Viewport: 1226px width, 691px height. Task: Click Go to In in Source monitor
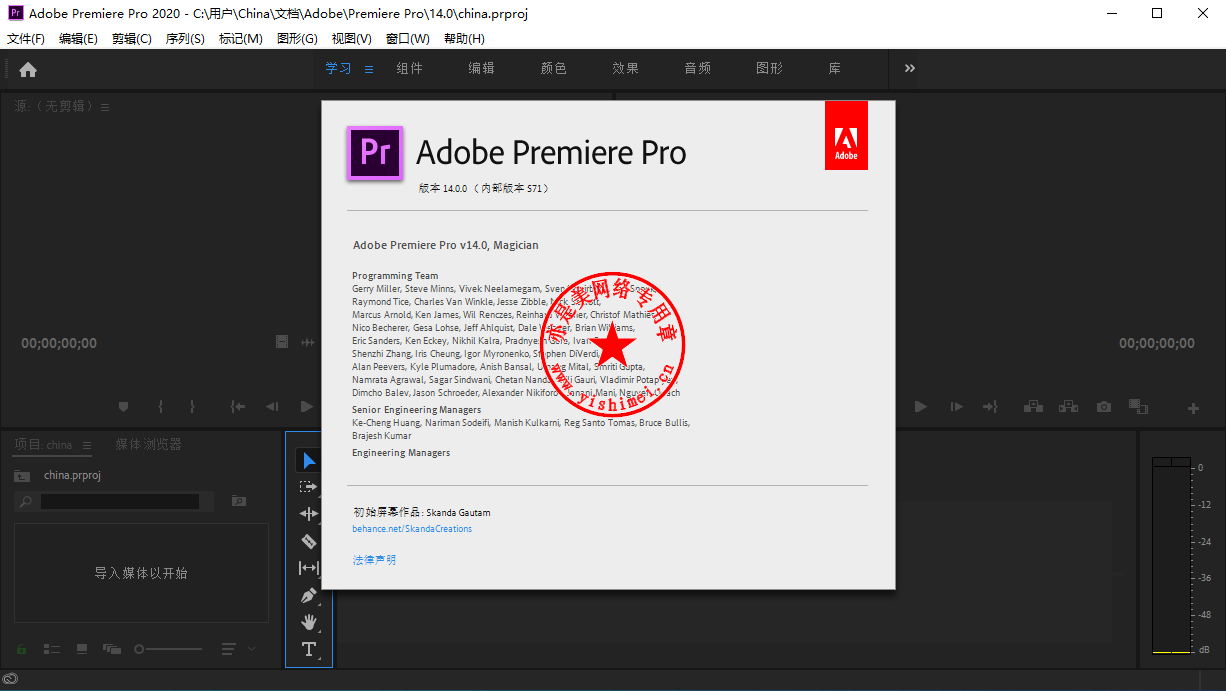[237, 407]
